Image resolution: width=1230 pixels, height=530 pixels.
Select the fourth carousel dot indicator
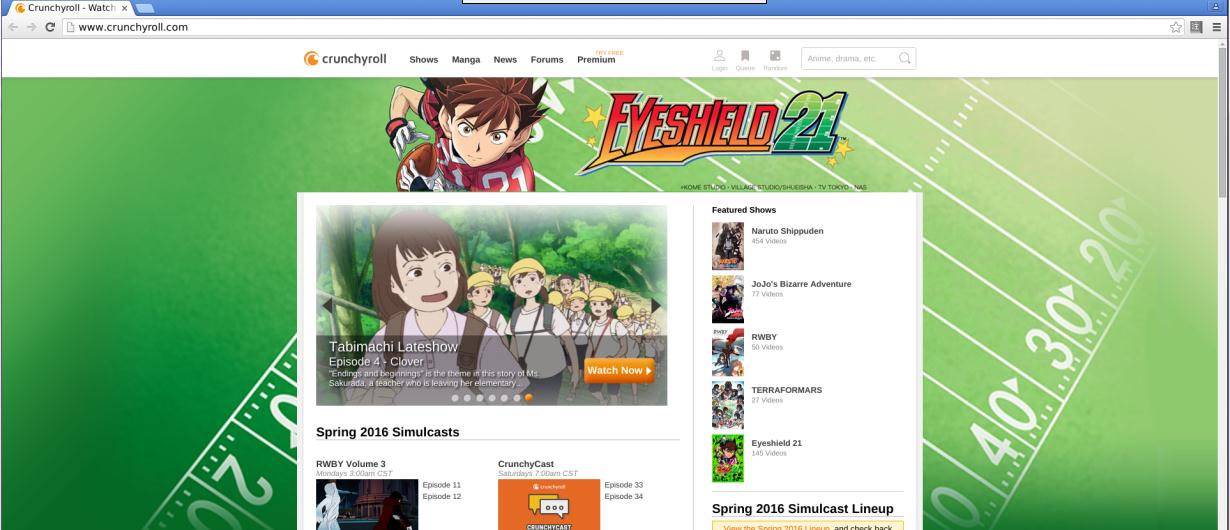point(492,397)
